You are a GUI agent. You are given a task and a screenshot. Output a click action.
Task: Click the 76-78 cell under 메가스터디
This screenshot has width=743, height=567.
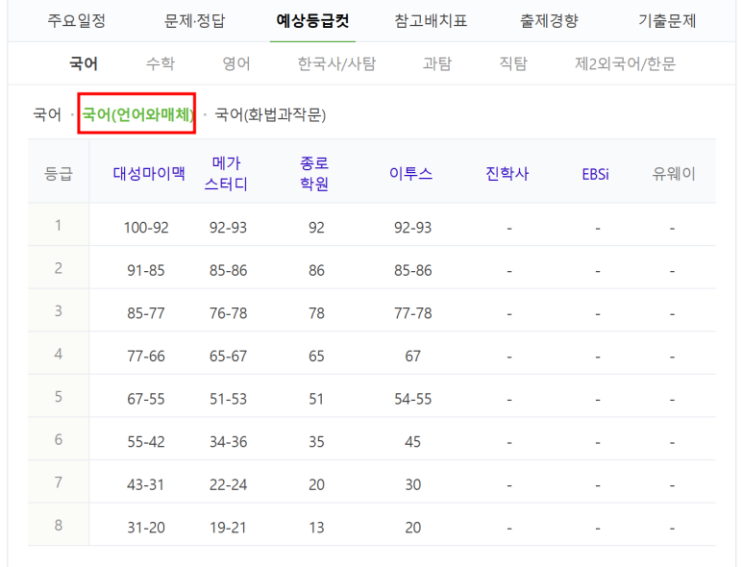228,313
